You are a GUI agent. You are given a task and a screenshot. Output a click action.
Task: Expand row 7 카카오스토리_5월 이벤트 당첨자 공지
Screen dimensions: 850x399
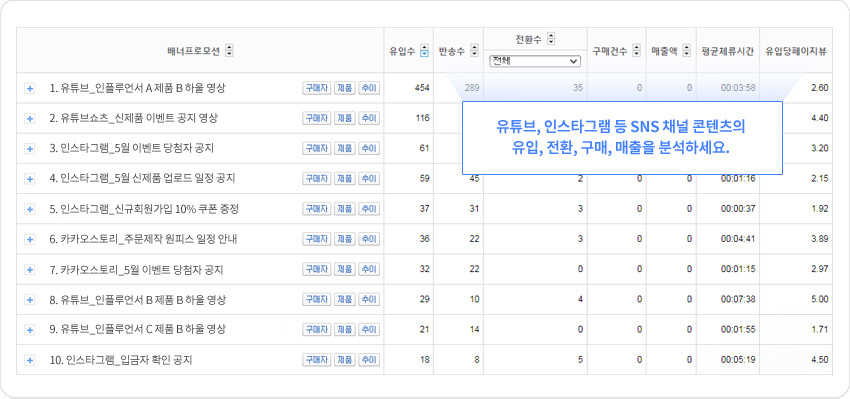(30, 269)
